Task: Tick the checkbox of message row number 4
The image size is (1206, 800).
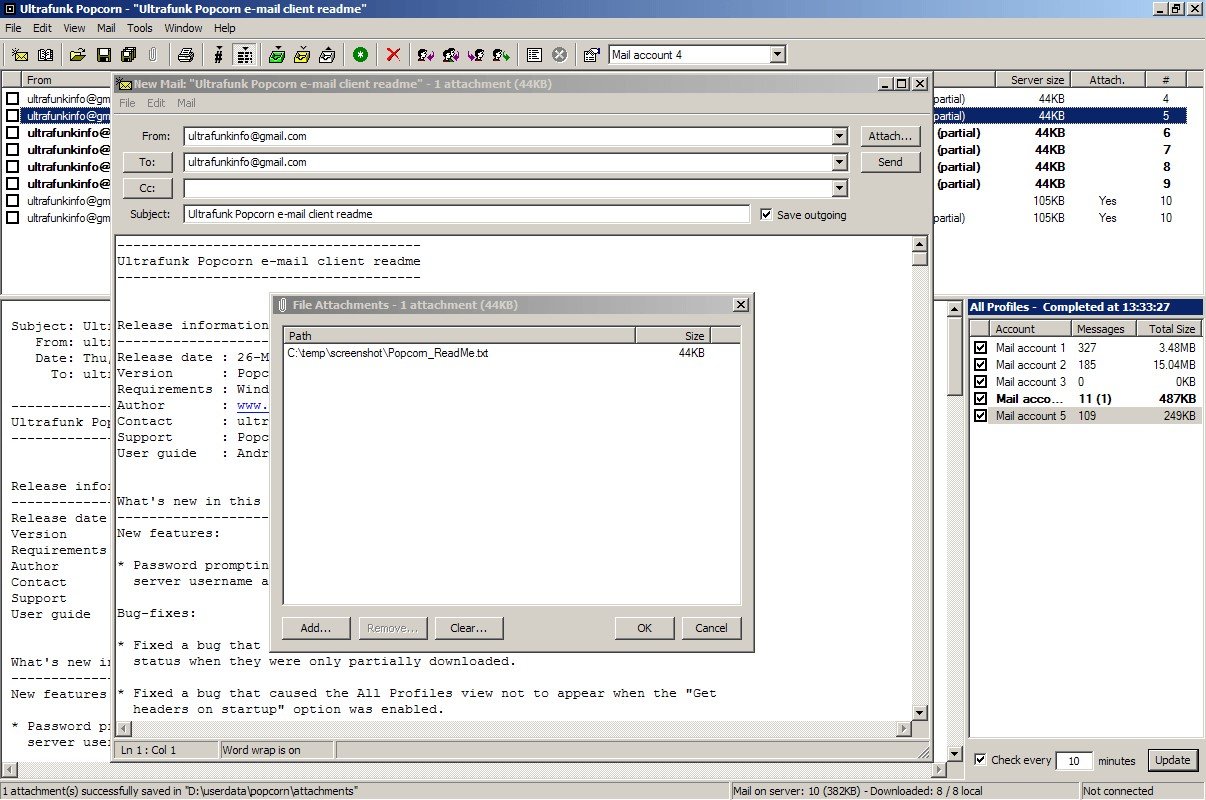Action: coord(13,99)
